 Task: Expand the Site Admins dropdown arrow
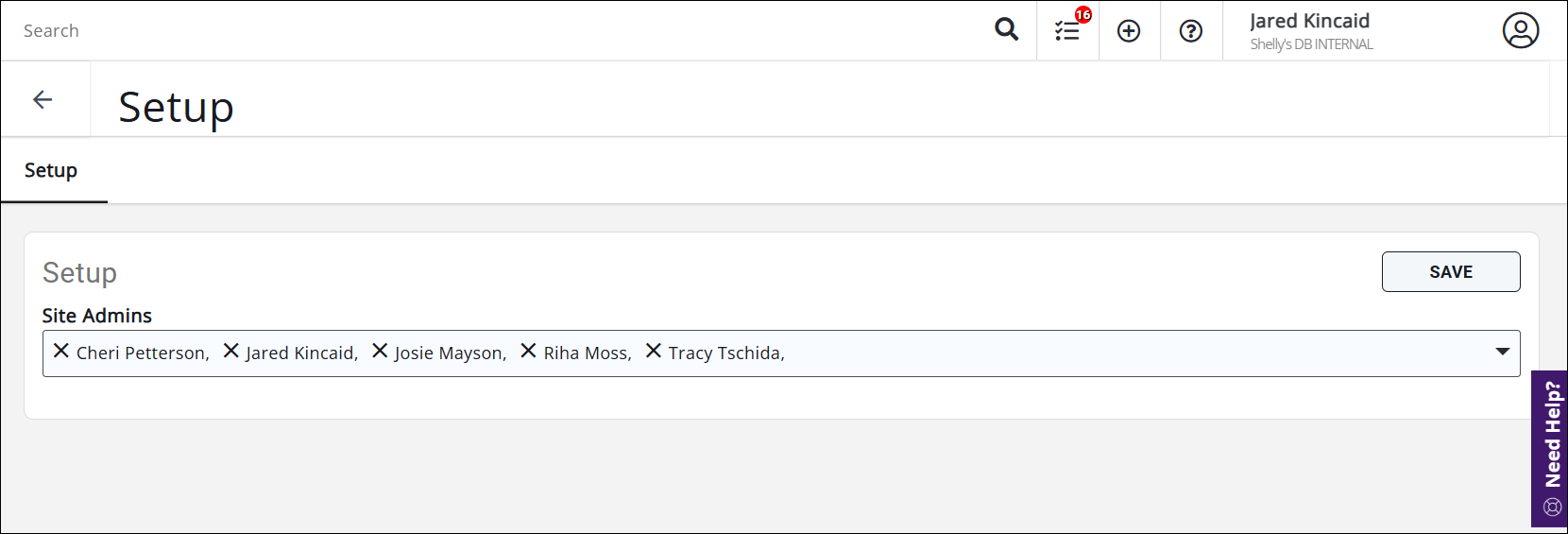pyautogui.click(x=1502, y=352)
